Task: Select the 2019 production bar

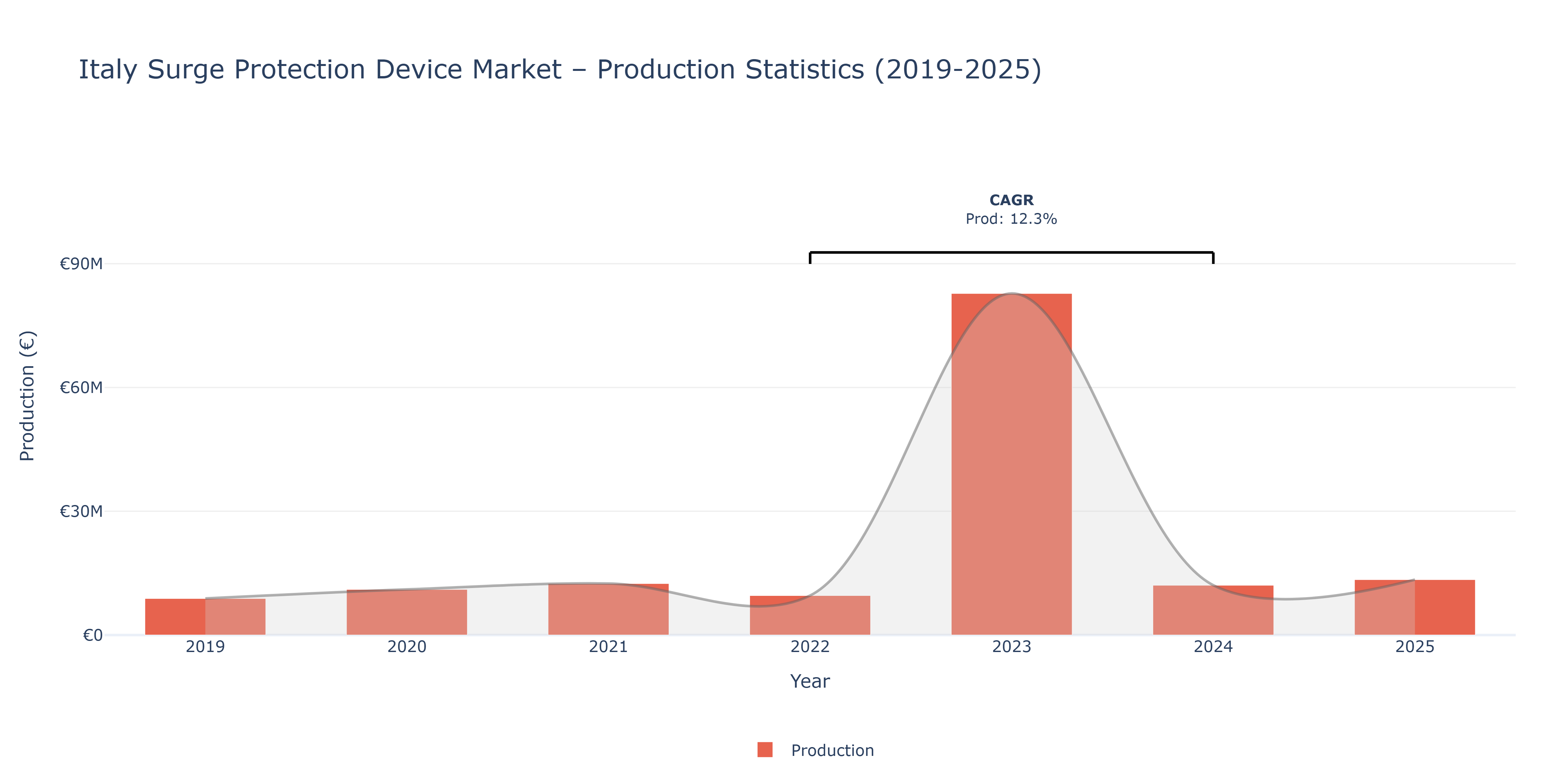Action: pyautogui.click(x=205, y=617)
